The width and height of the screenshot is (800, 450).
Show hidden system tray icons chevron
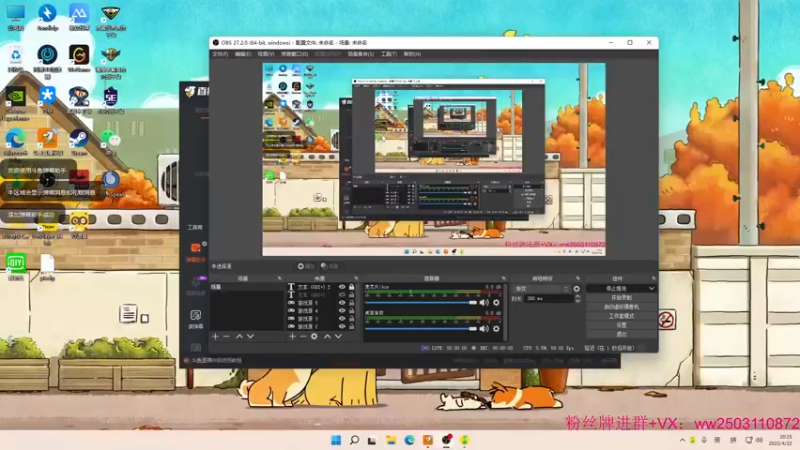(x=682, y=440)
